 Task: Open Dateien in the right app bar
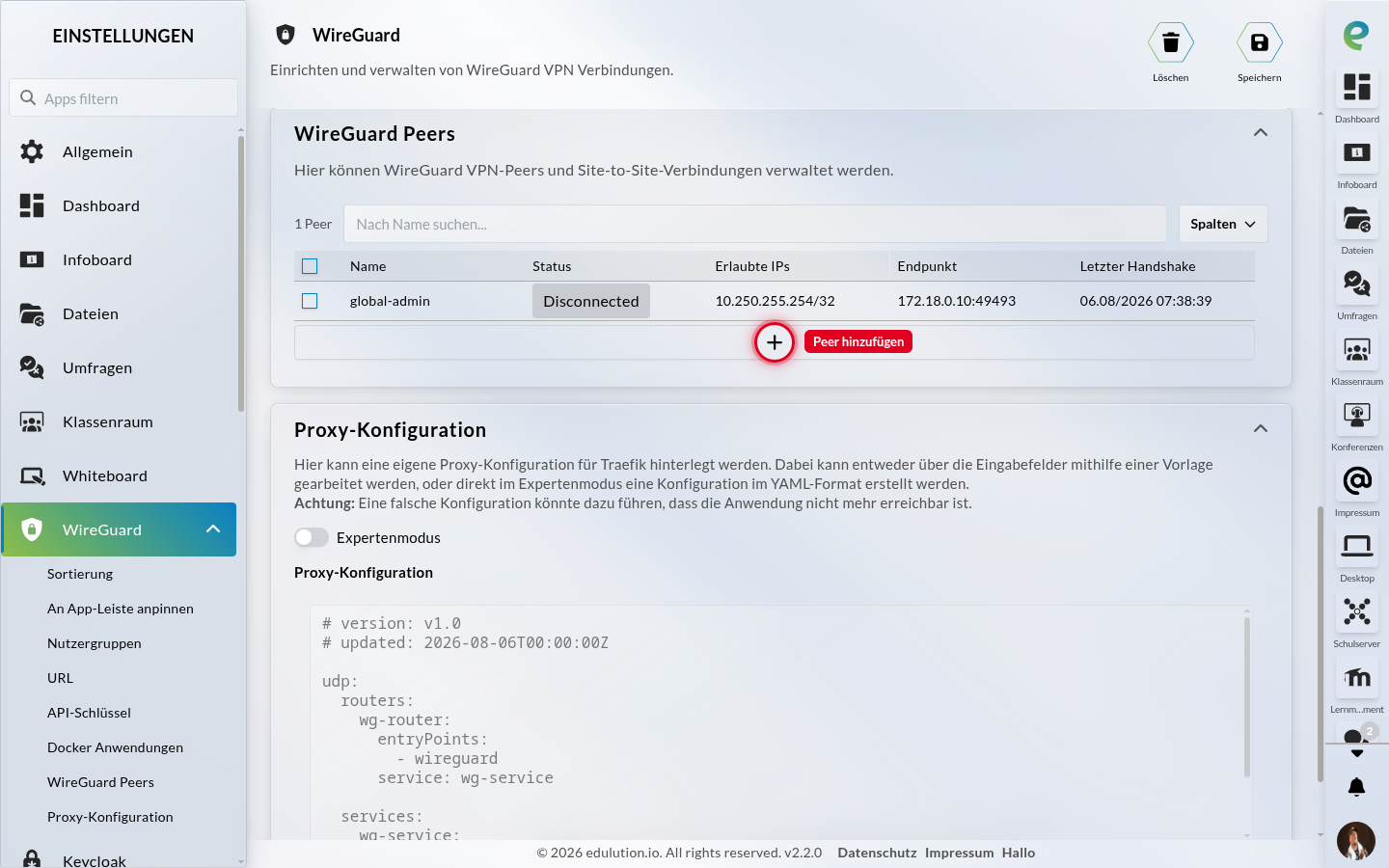[1356, 220]
